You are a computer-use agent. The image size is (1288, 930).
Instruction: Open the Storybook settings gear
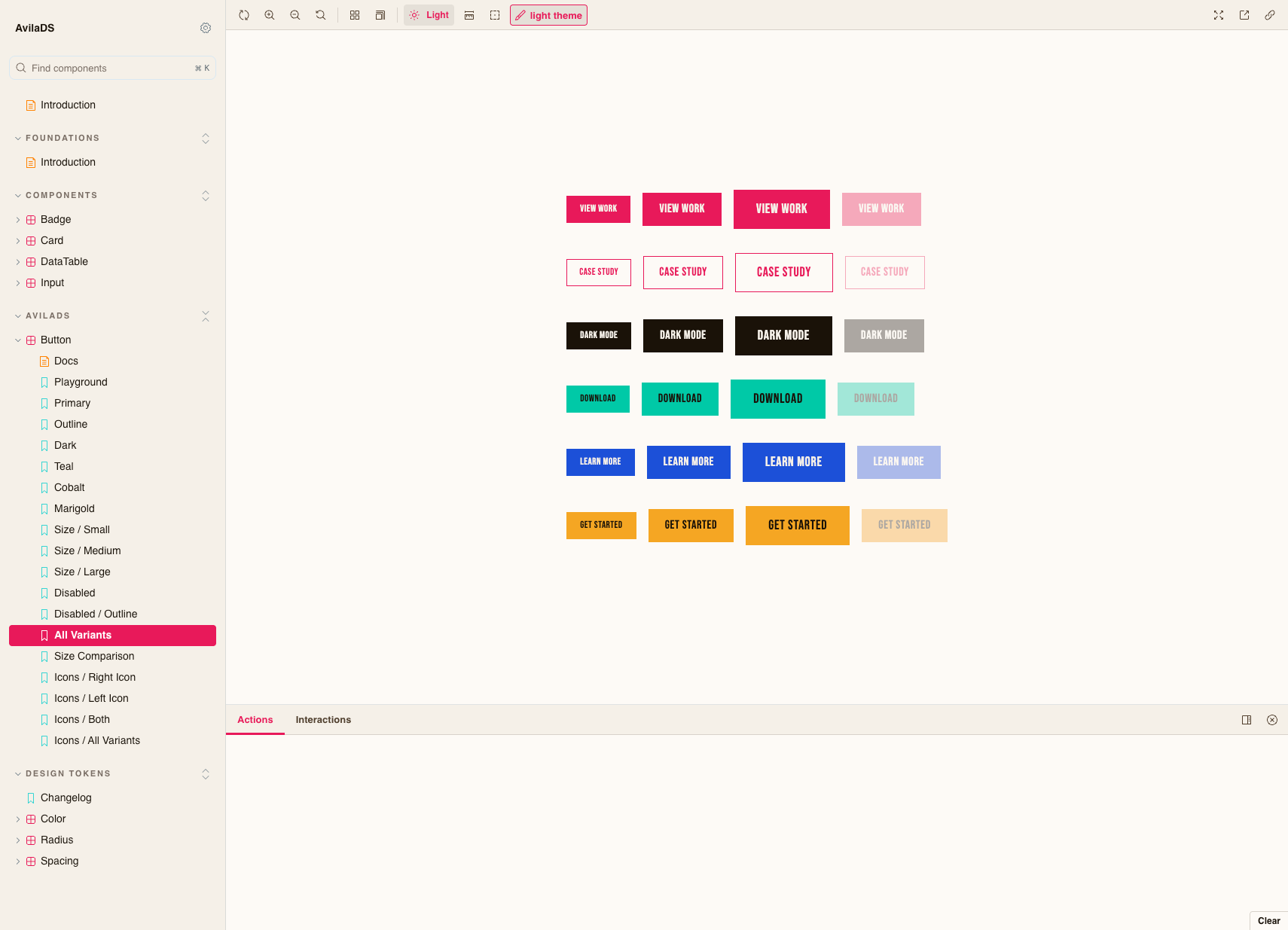click(206, 28)
